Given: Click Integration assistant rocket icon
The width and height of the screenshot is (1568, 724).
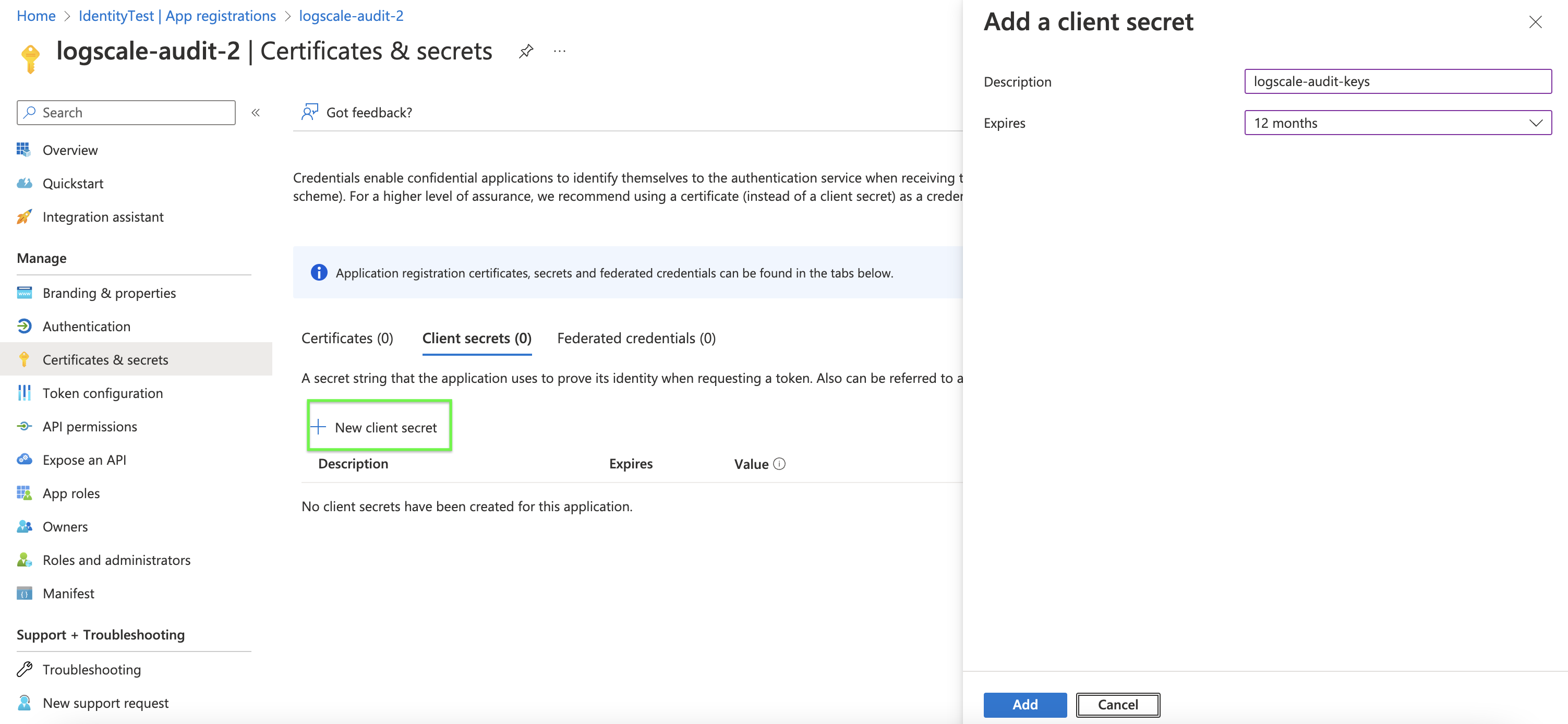Looking at the screenshot, I should click(x=24, y=217).
